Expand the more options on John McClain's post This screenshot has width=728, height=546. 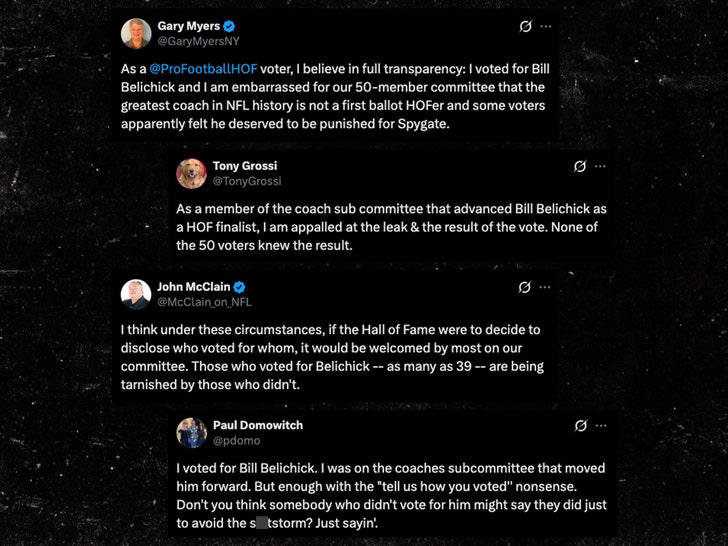click(x=544, y=287)
